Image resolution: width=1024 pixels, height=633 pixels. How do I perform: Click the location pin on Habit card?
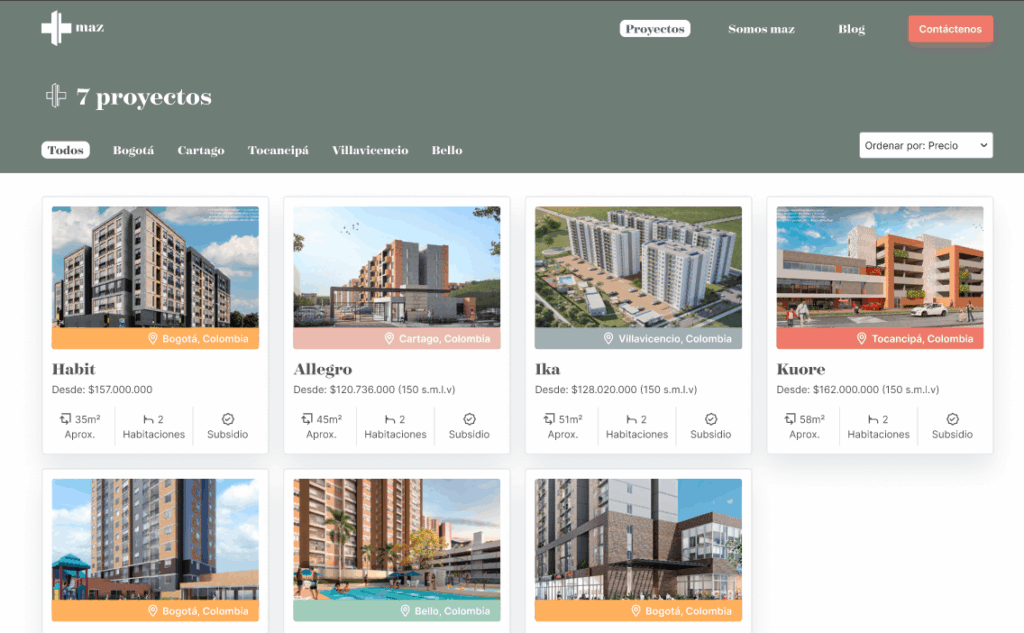(153, 339)
